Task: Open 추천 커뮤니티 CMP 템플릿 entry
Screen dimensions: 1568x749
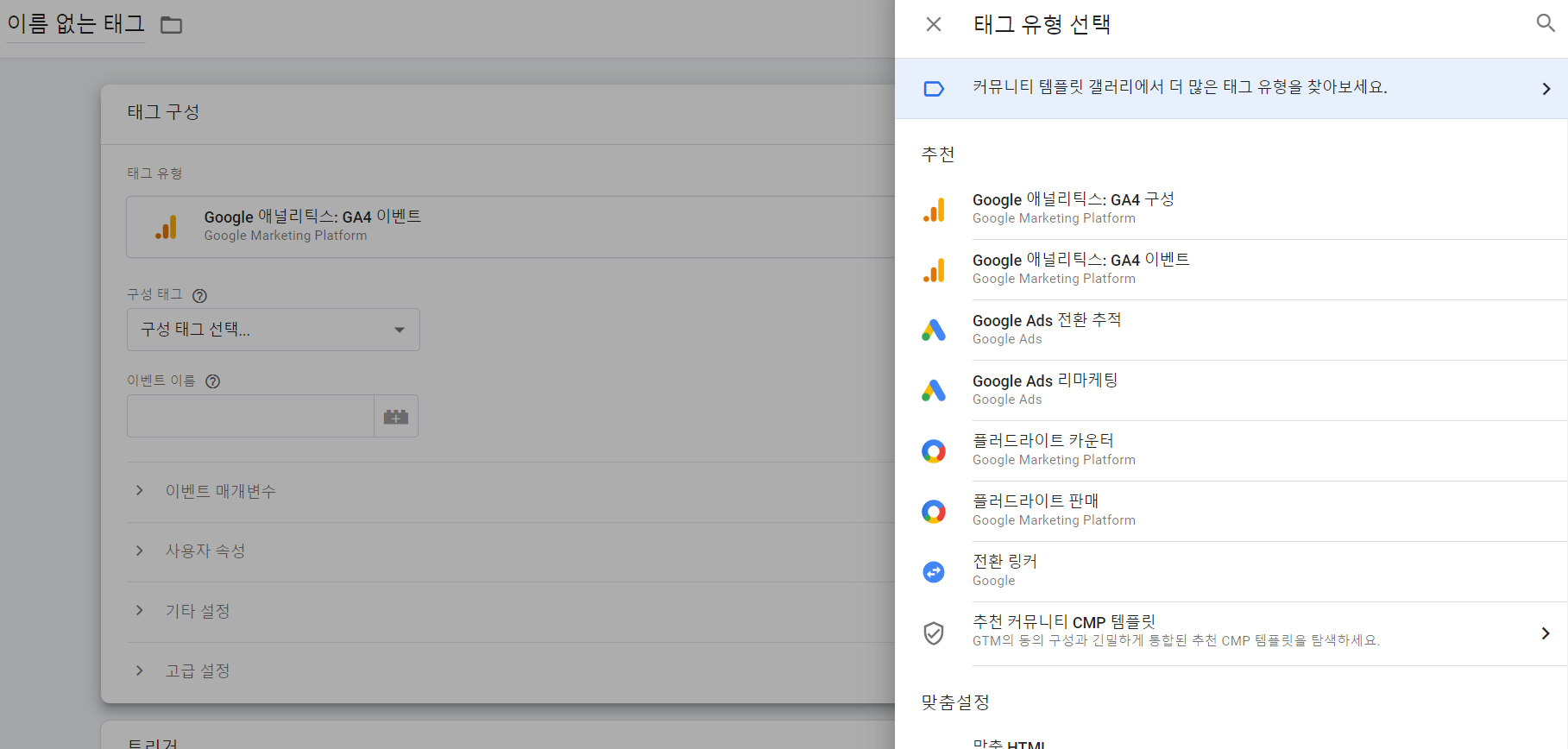Action: (x=1231, y=633)
